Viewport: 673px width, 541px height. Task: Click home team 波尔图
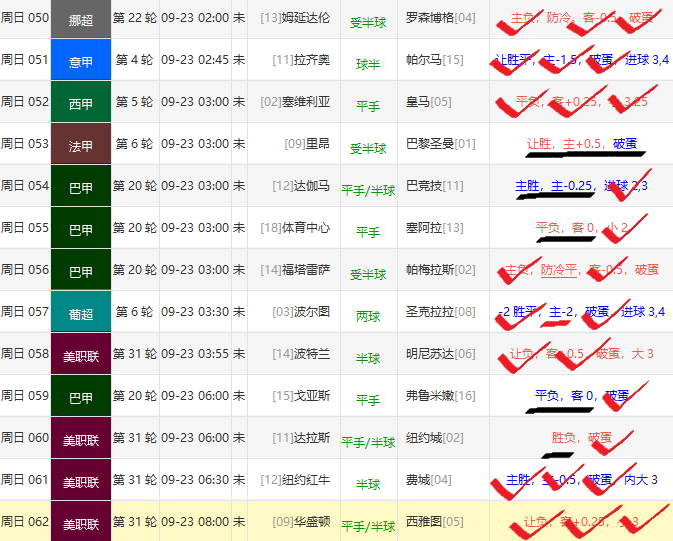pos(309,312)
